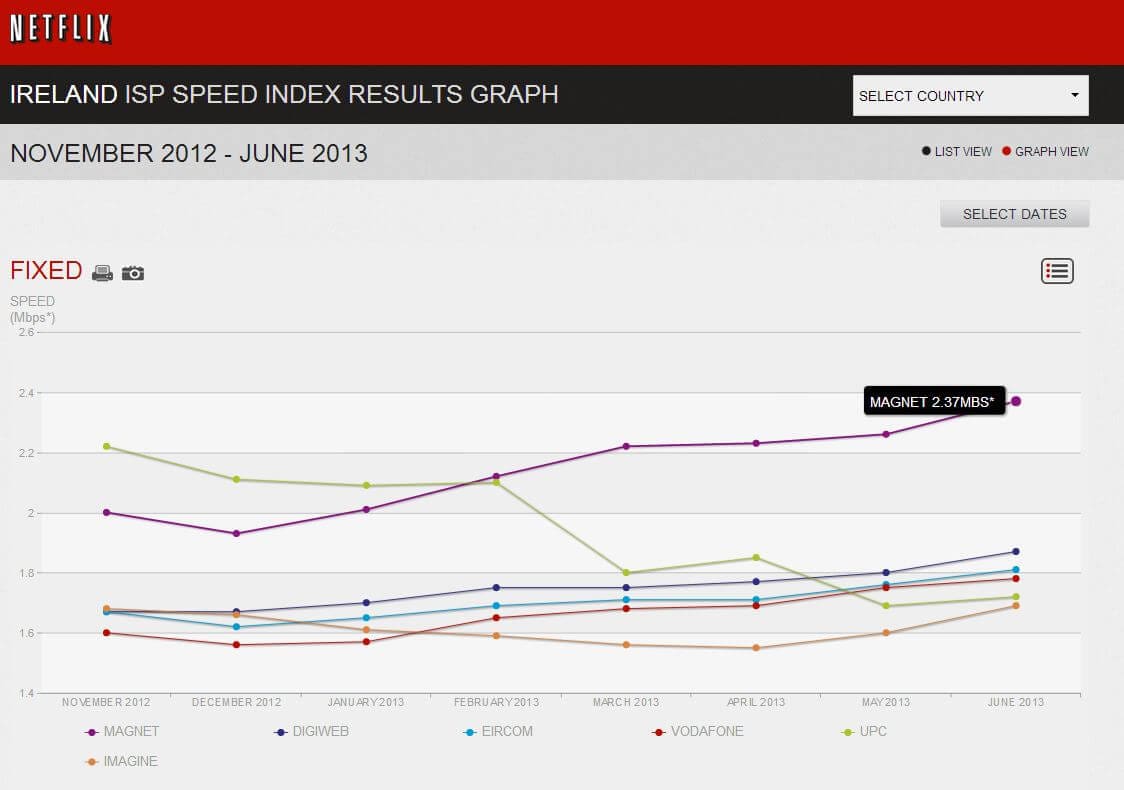Click the November 2012 axis label

click(106, 703)
